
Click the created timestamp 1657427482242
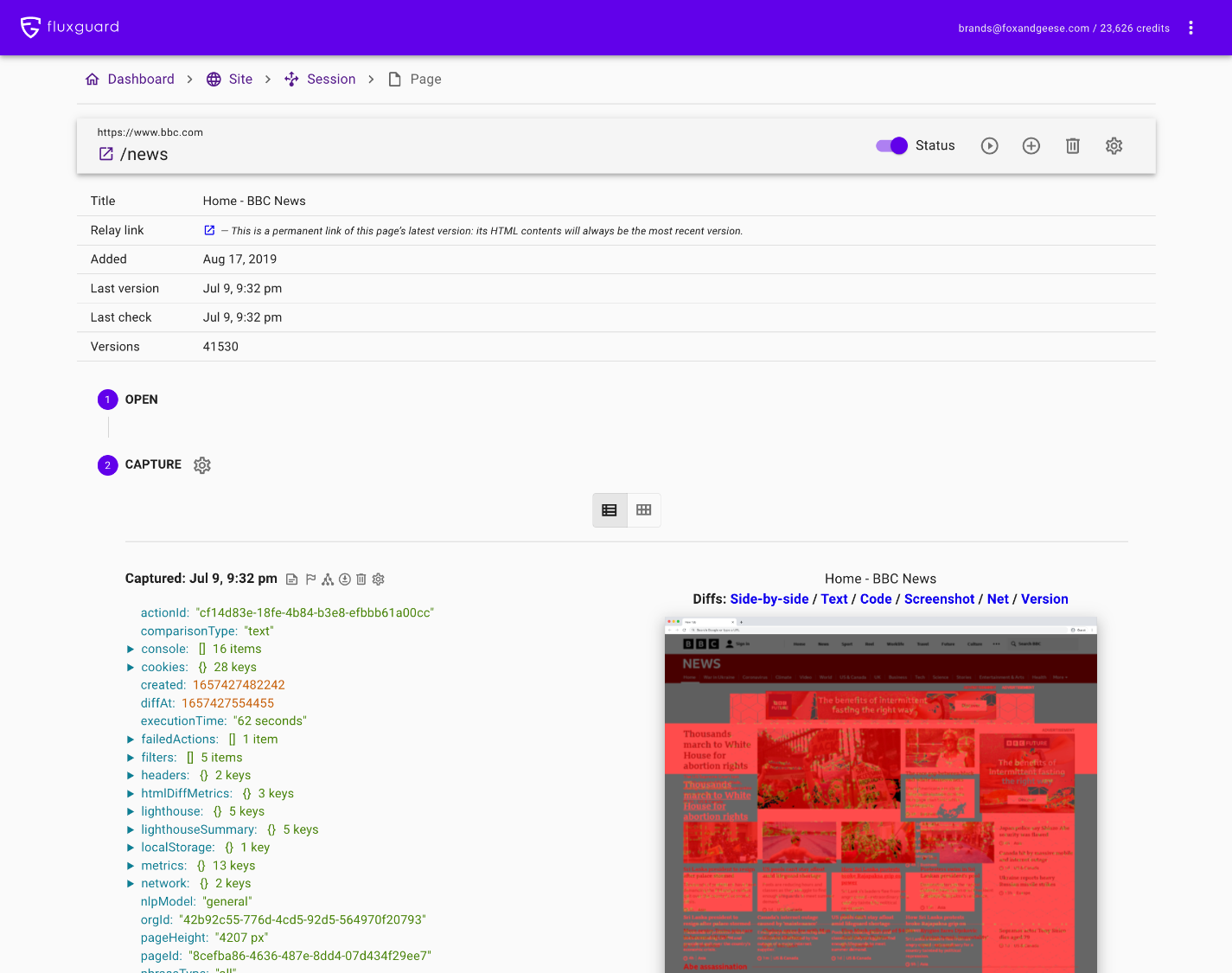pos(239,685)
